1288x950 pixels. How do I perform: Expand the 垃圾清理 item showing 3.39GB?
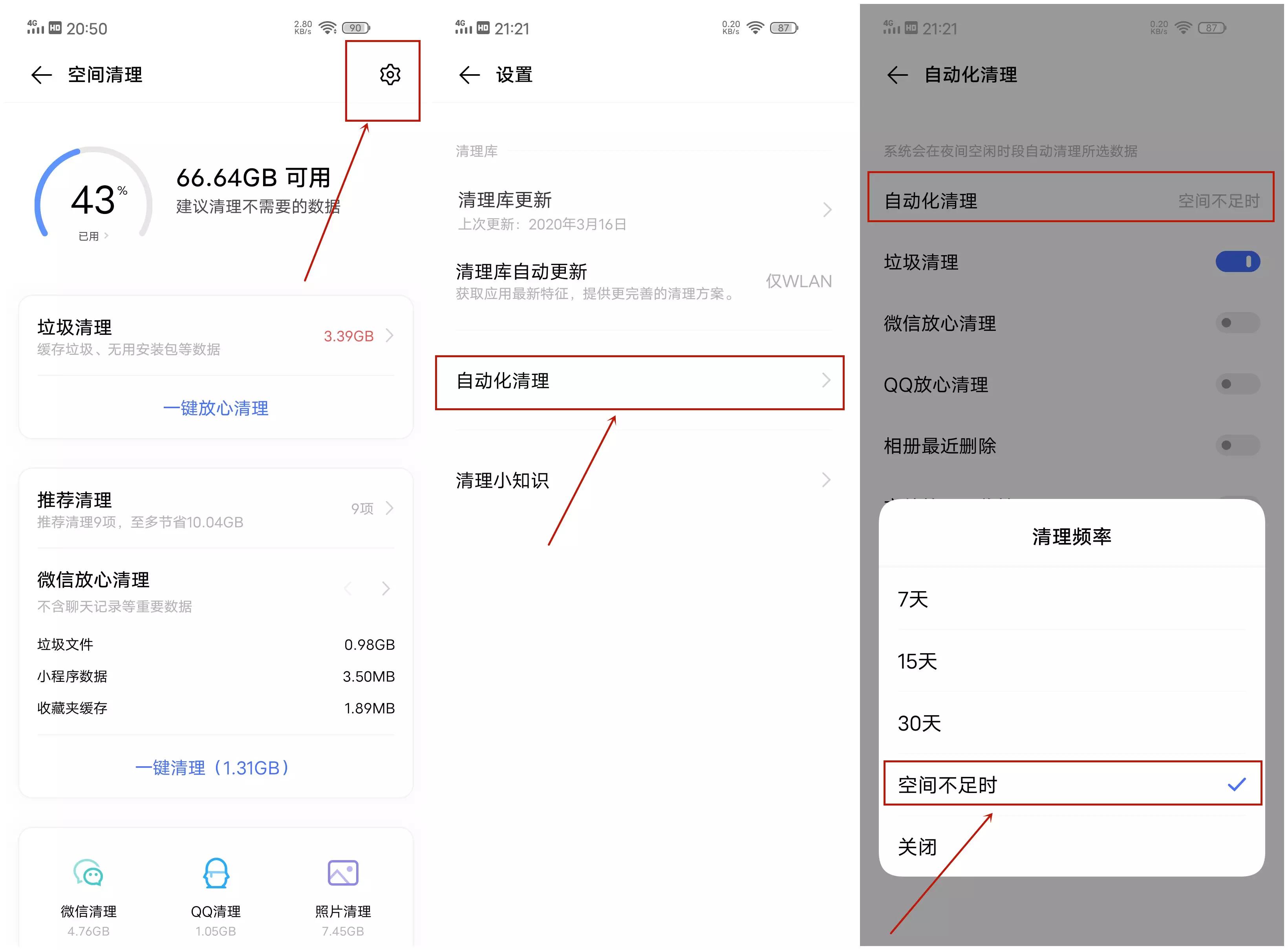(x=390, y=336)
